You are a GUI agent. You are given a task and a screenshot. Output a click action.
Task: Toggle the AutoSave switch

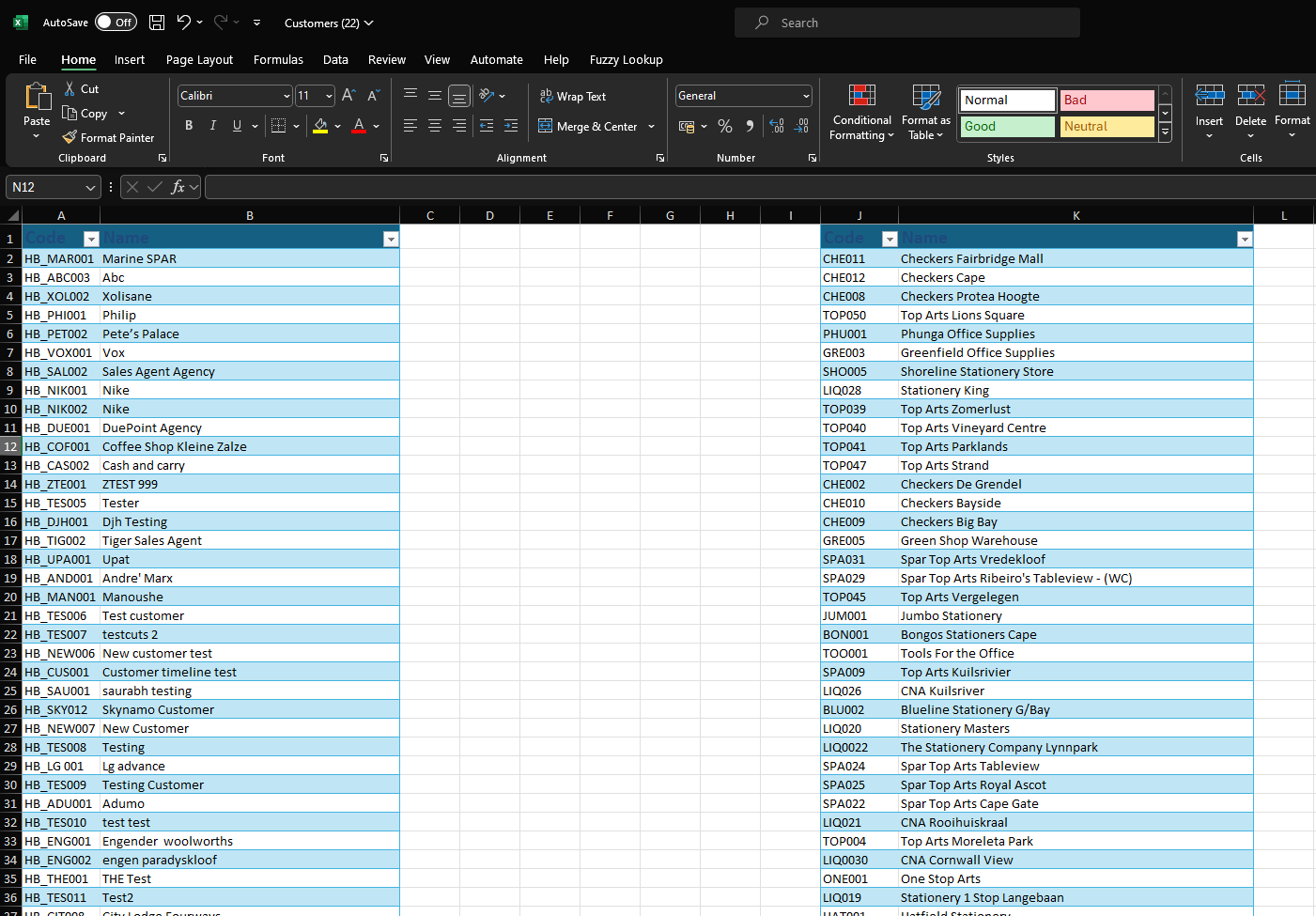point(116,23)
